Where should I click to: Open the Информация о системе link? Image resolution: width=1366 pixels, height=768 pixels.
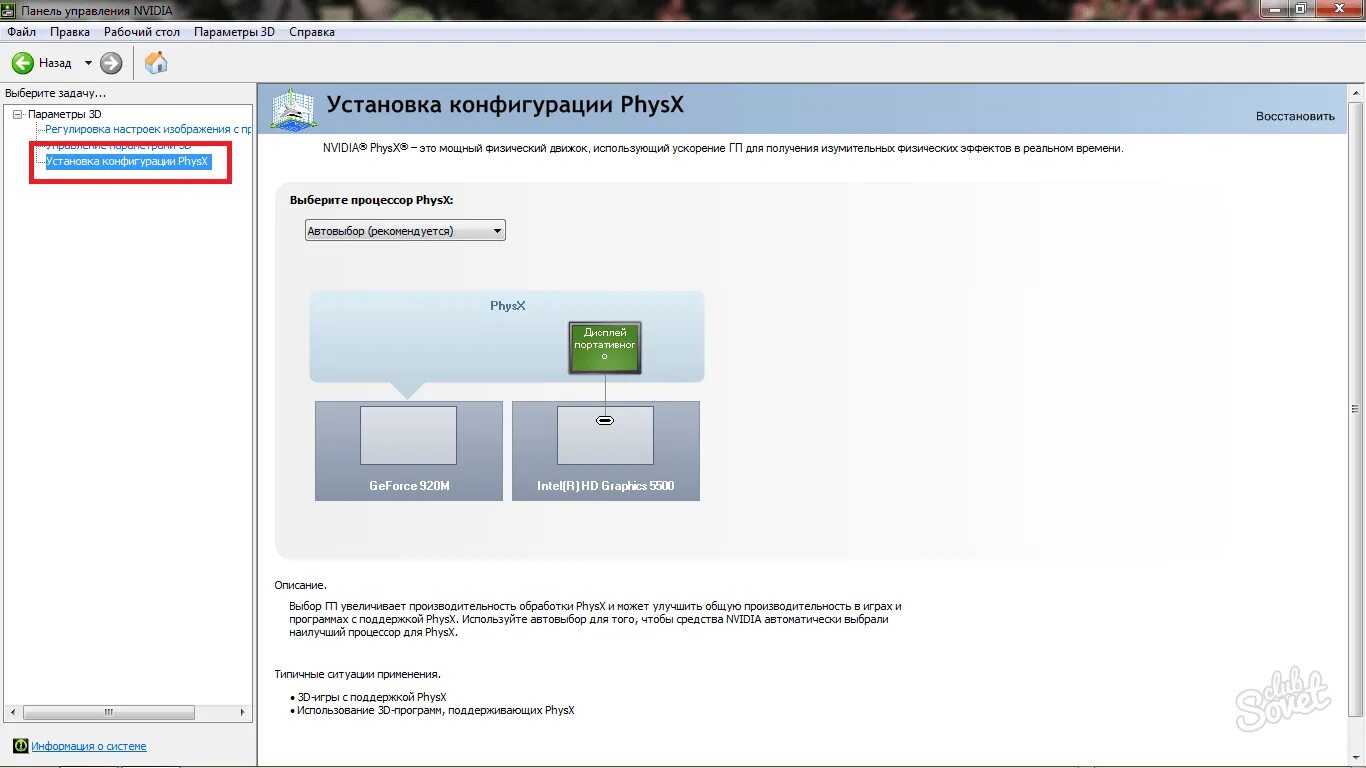[89, 746]
